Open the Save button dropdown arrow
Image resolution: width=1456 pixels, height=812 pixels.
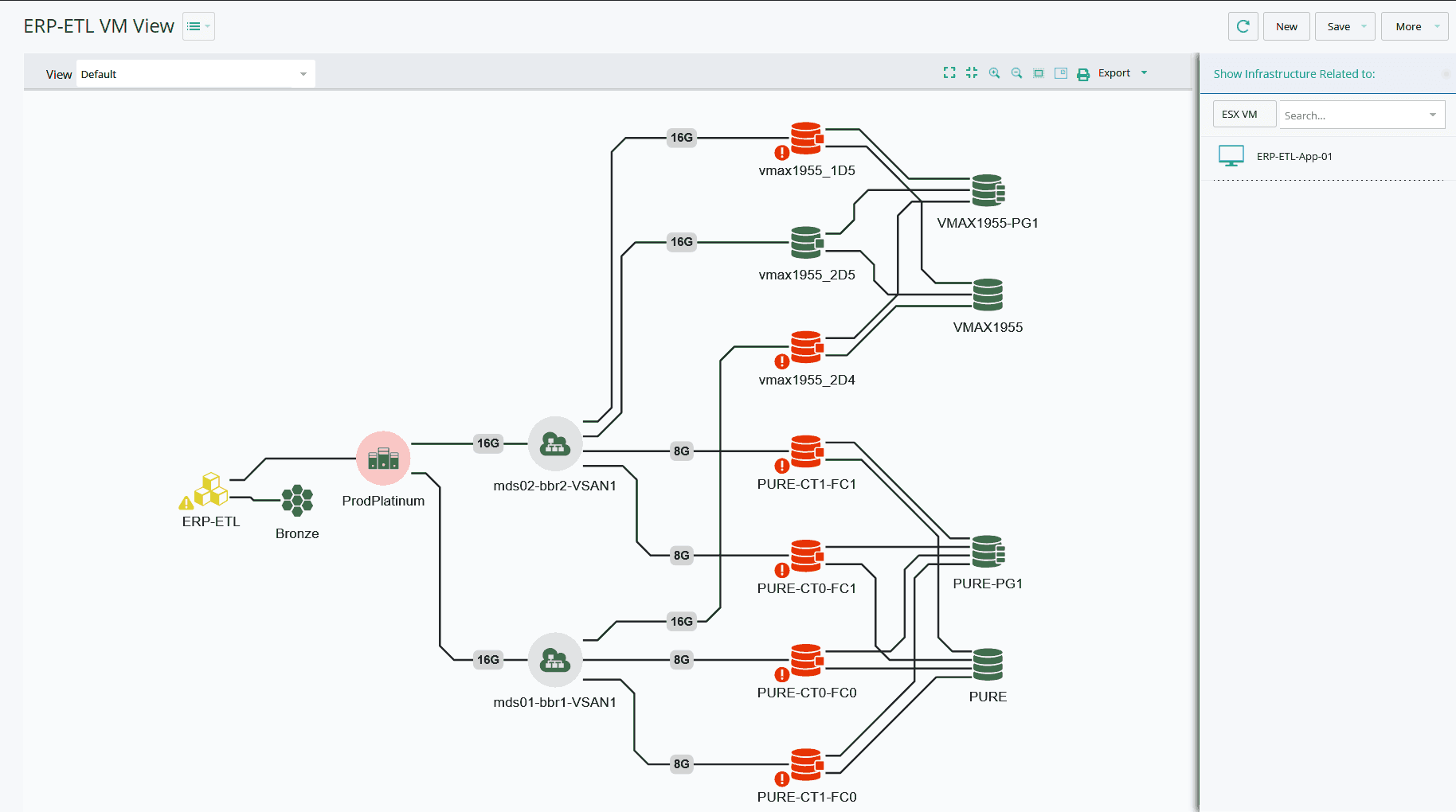coord(1364,26)
